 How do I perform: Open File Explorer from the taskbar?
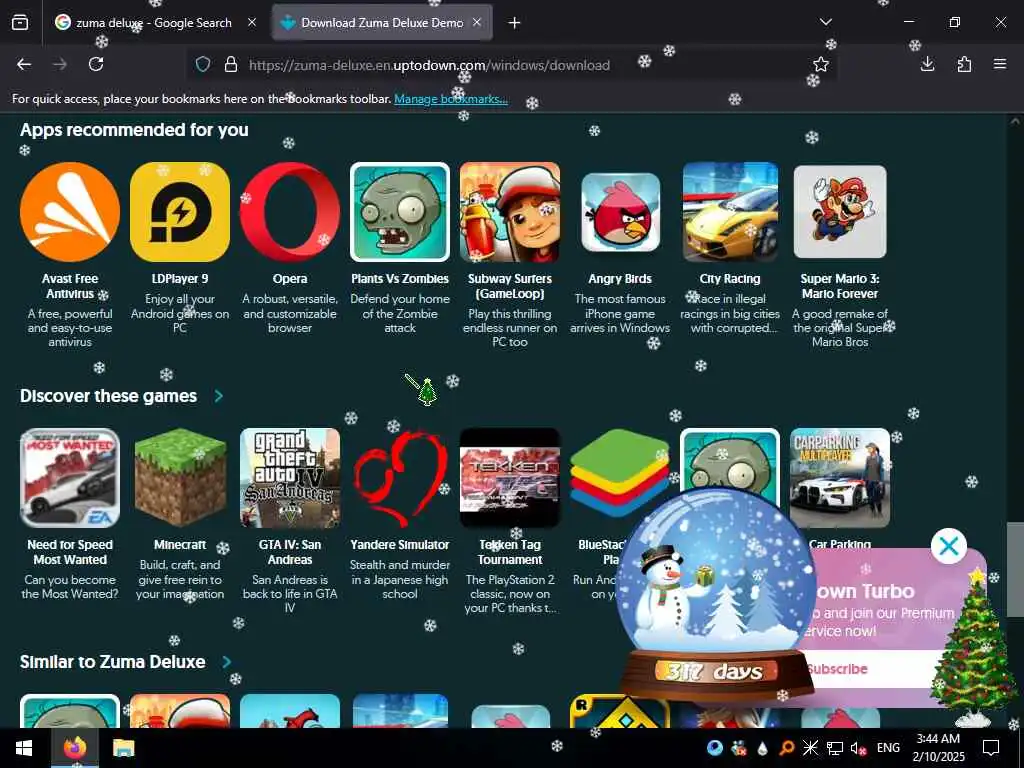[x=123, y=748]
